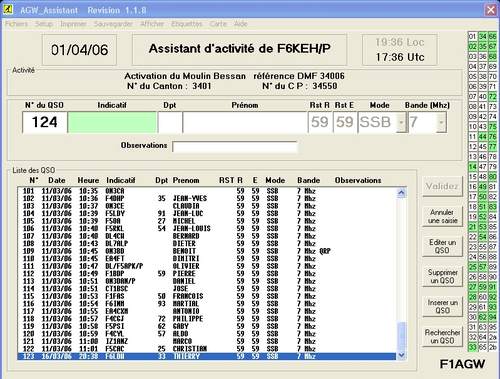
Task: Select QSO row 118 PHILIPPE
Action: tap(207, 319)
